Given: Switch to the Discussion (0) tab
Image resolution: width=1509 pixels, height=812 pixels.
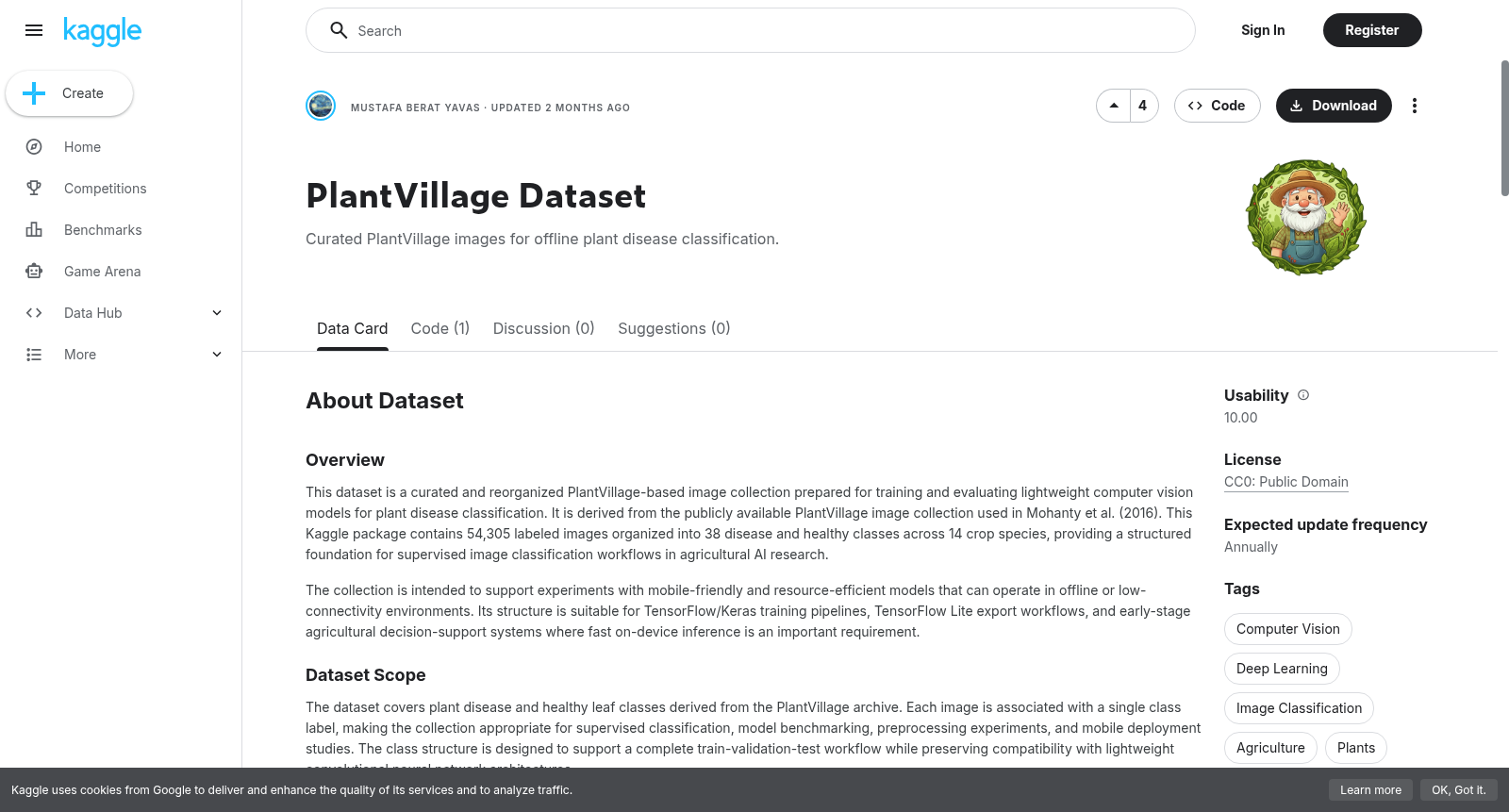Looking at the screenshot, I should 544,328.
